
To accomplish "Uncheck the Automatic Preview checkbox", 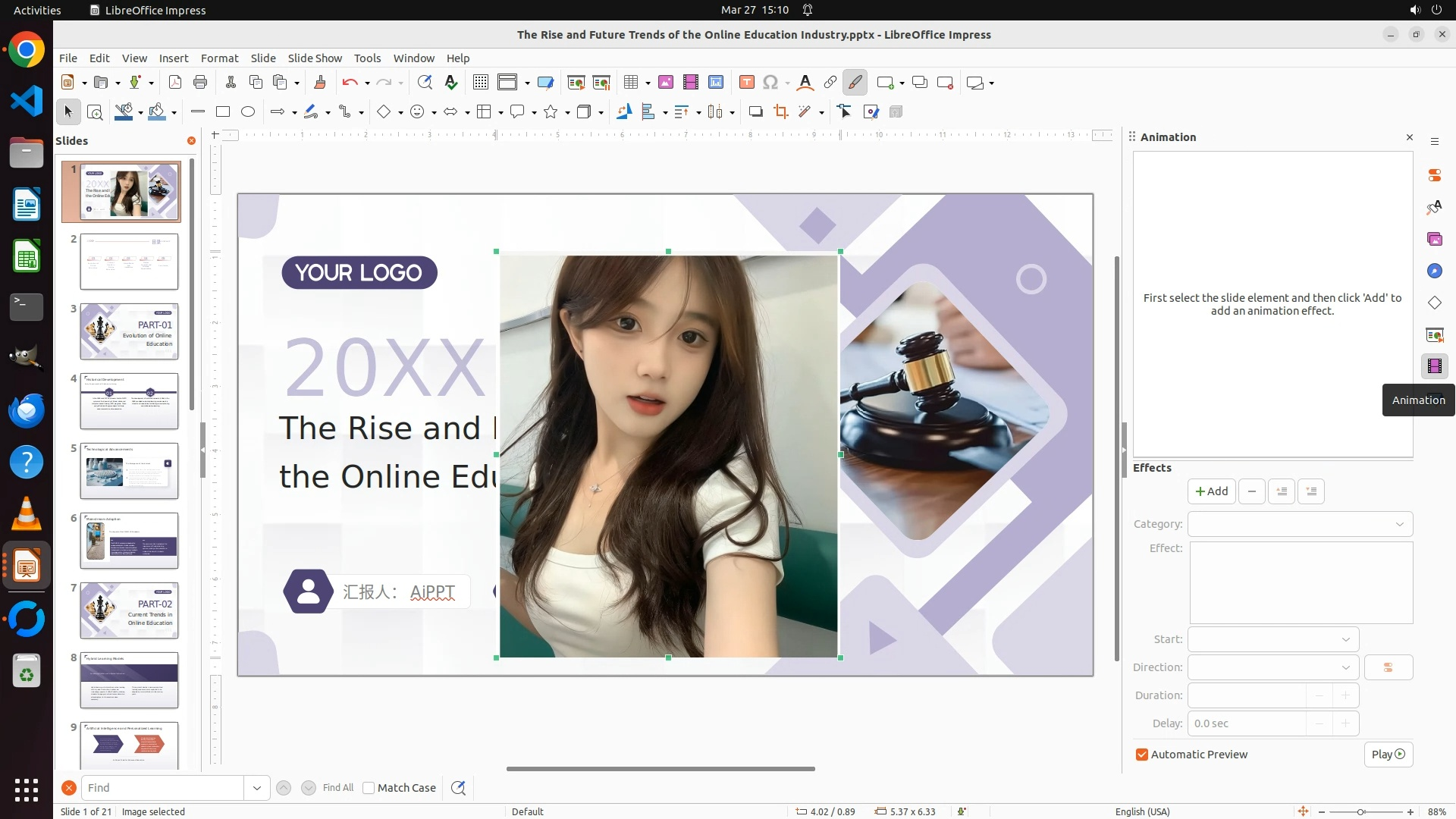I will pyautogui.click(x=1141, y=755).
